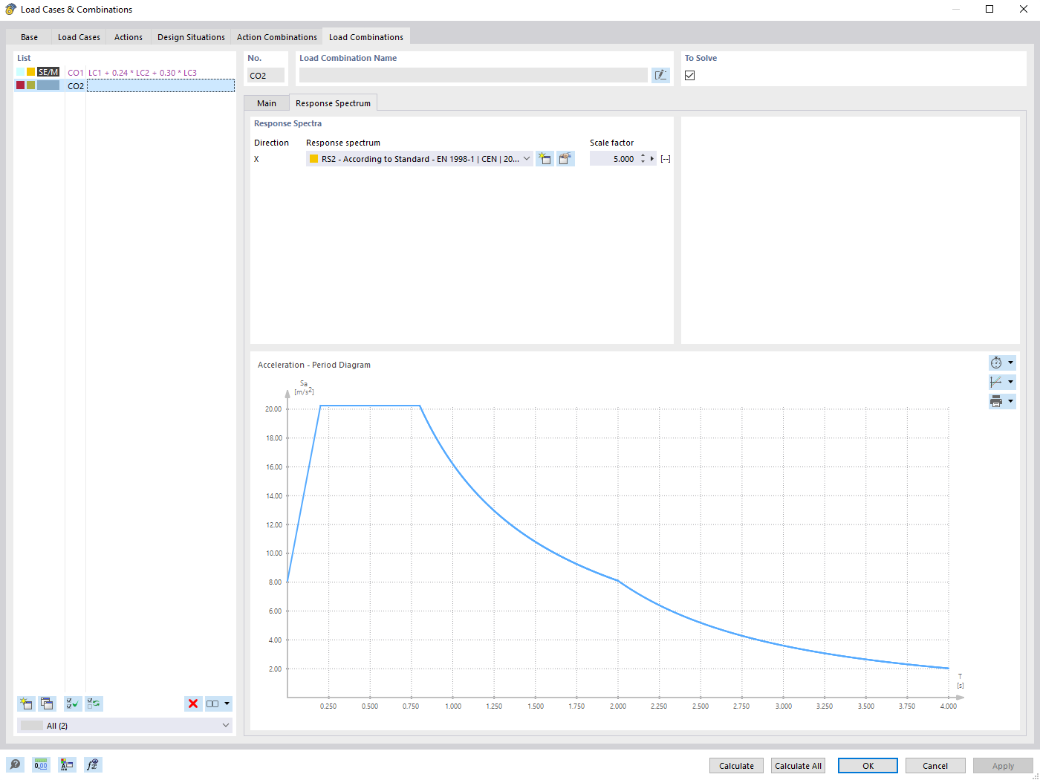This screenshot has width=1040, height=780.
Task: Uncheck the To Solve checkbox
Action: tap(690, 76)
